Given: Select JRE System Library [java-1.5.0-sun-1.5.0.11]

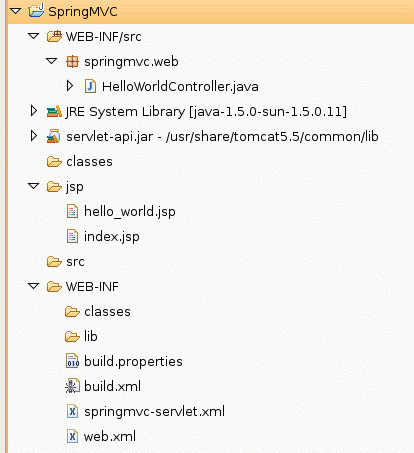Looking at the screenshot, I should 206,112.
